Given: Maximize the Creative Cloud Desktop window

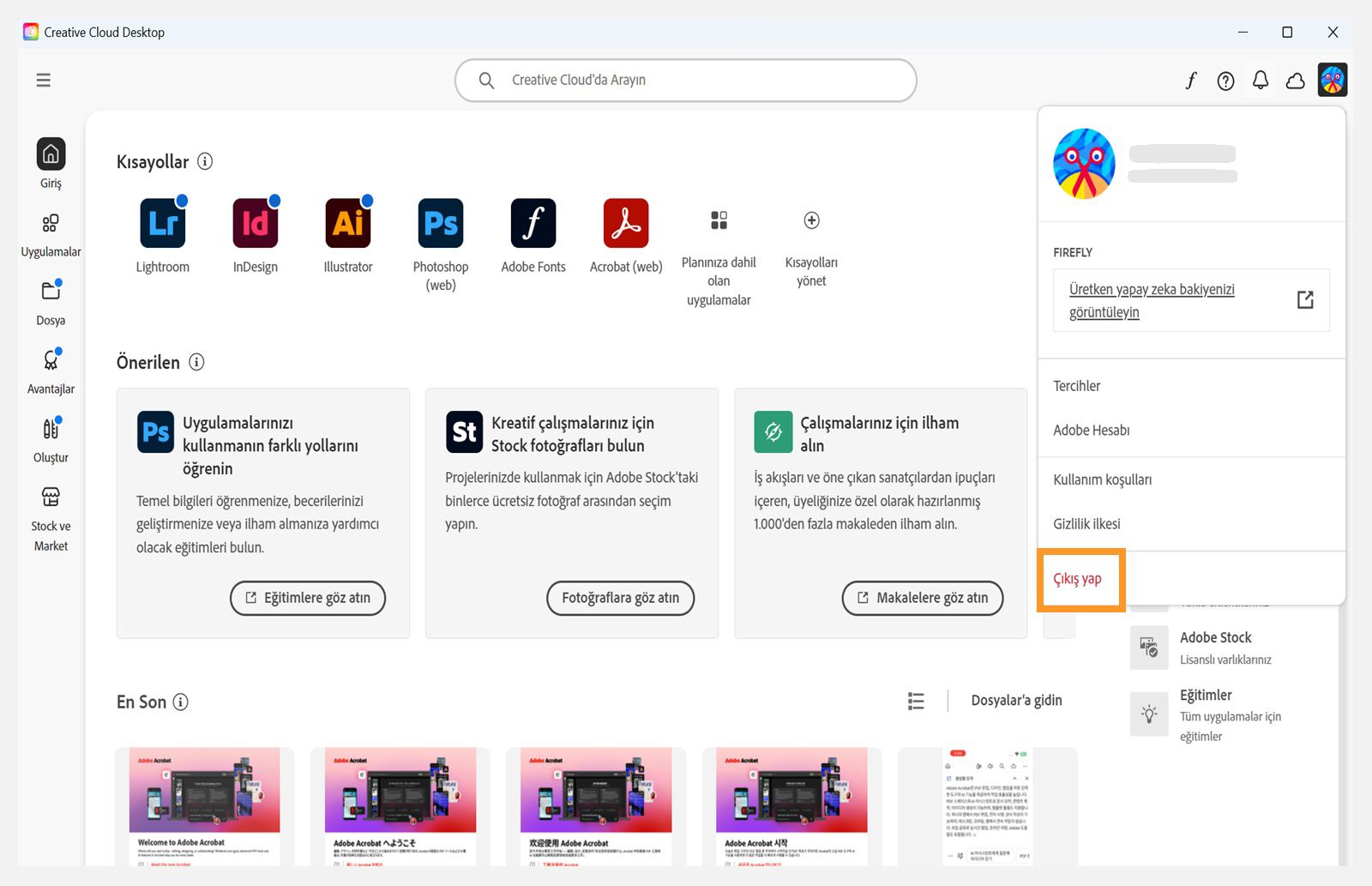Looking at the screenshot, I should click(1287, 32).
